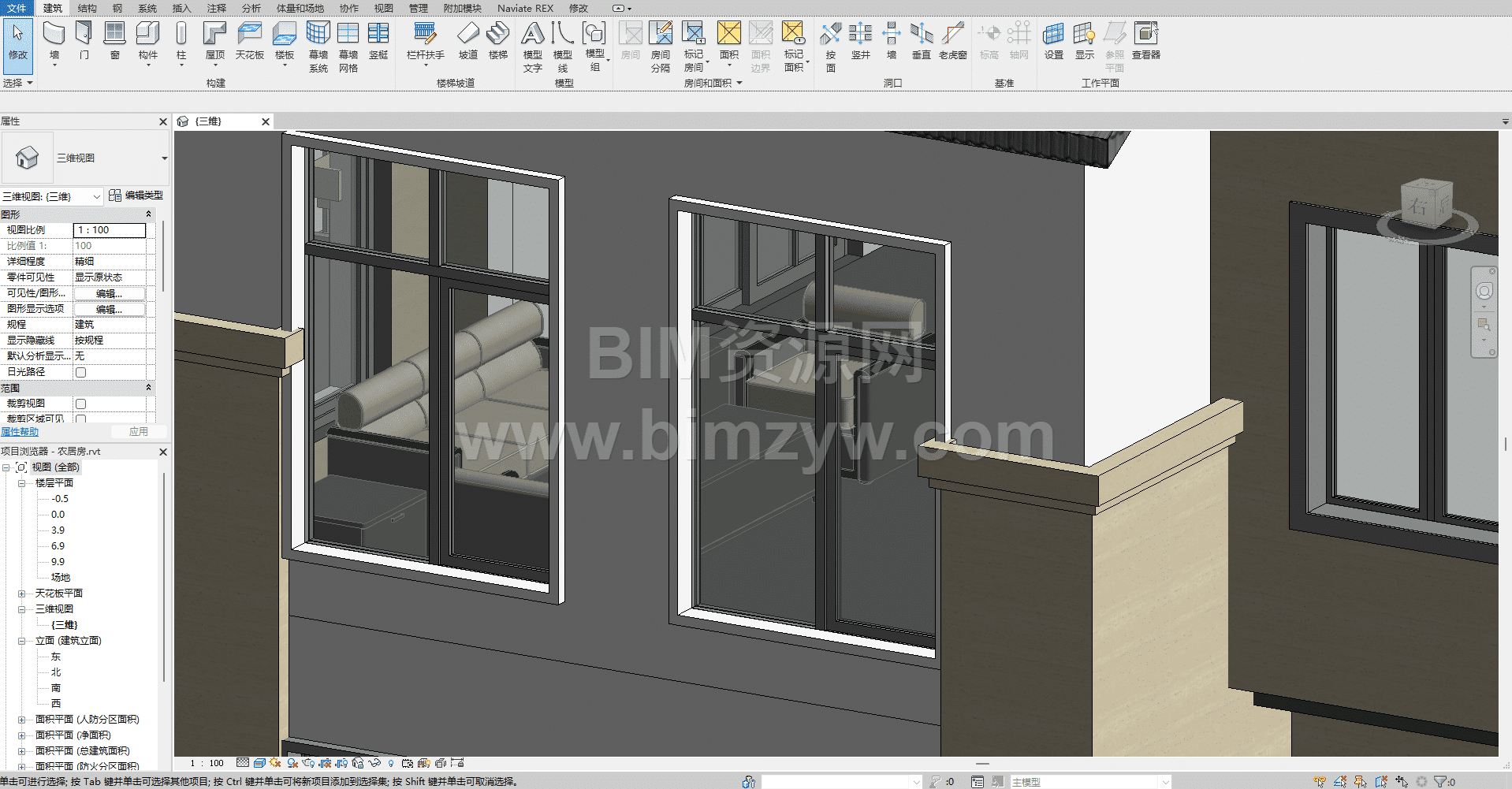Image resolution: width=1512 pixels, height=789 pixels.
Task: Switch to the 视图 ribbon tab
Action: (383, 8)
